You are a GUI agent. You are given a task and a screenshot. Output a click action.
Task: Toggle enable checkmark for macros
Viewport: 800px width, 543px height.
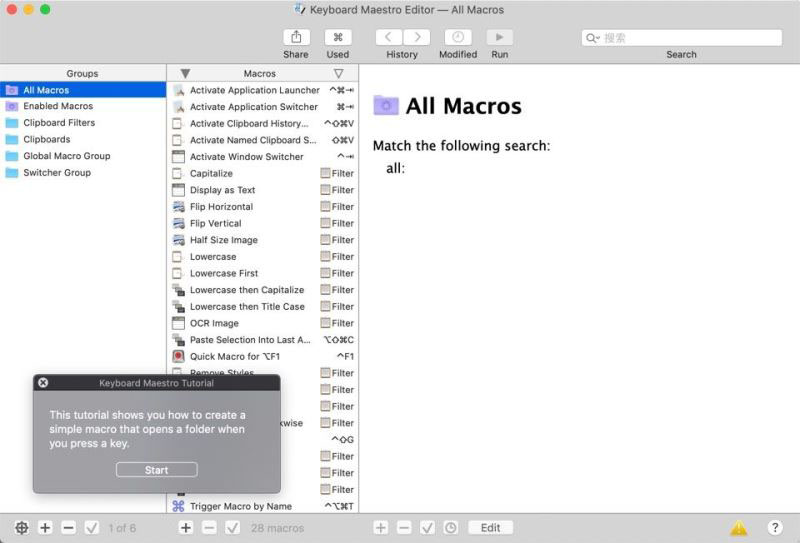pos(233,528)
